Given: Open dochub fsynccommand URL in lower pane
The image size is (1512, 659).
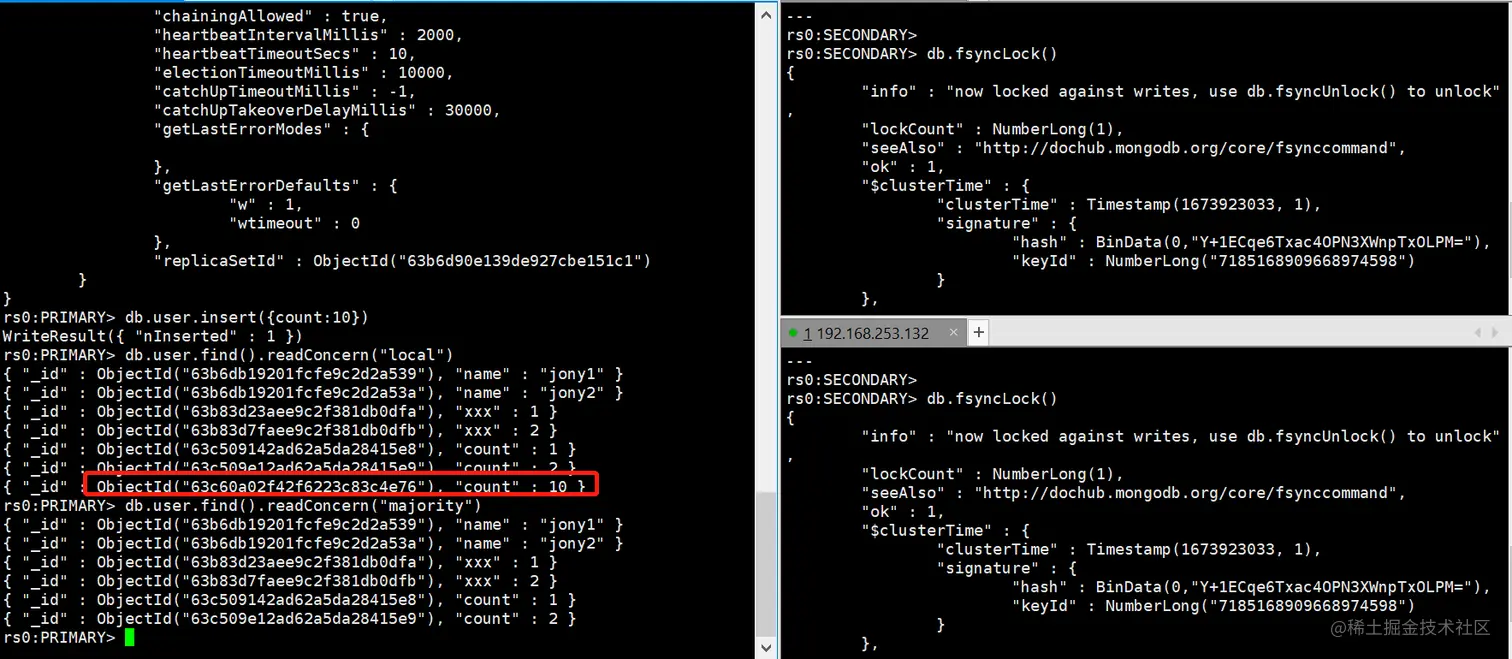Looking at the screenshot, I should point(1192,493).
